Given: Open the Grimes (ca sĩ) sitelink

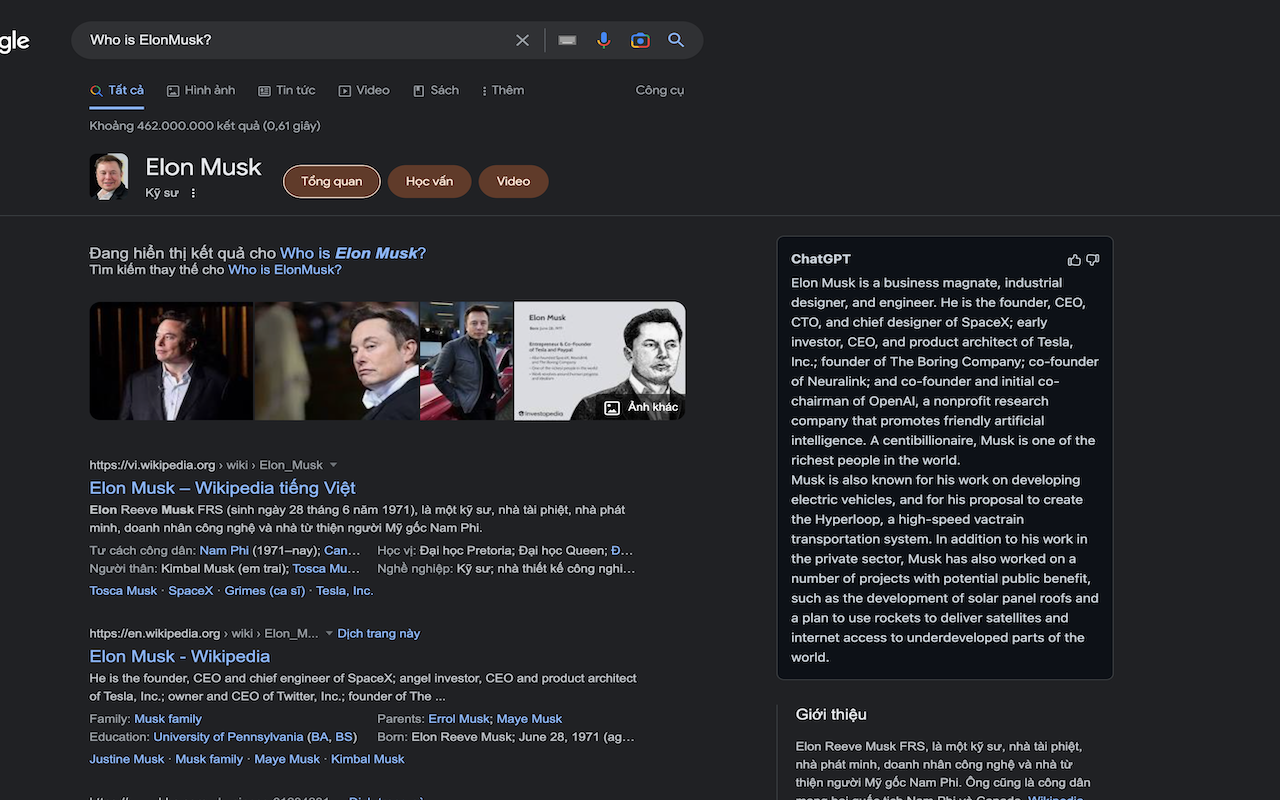Looking at the screenshot, I should (x=265, y=591).
